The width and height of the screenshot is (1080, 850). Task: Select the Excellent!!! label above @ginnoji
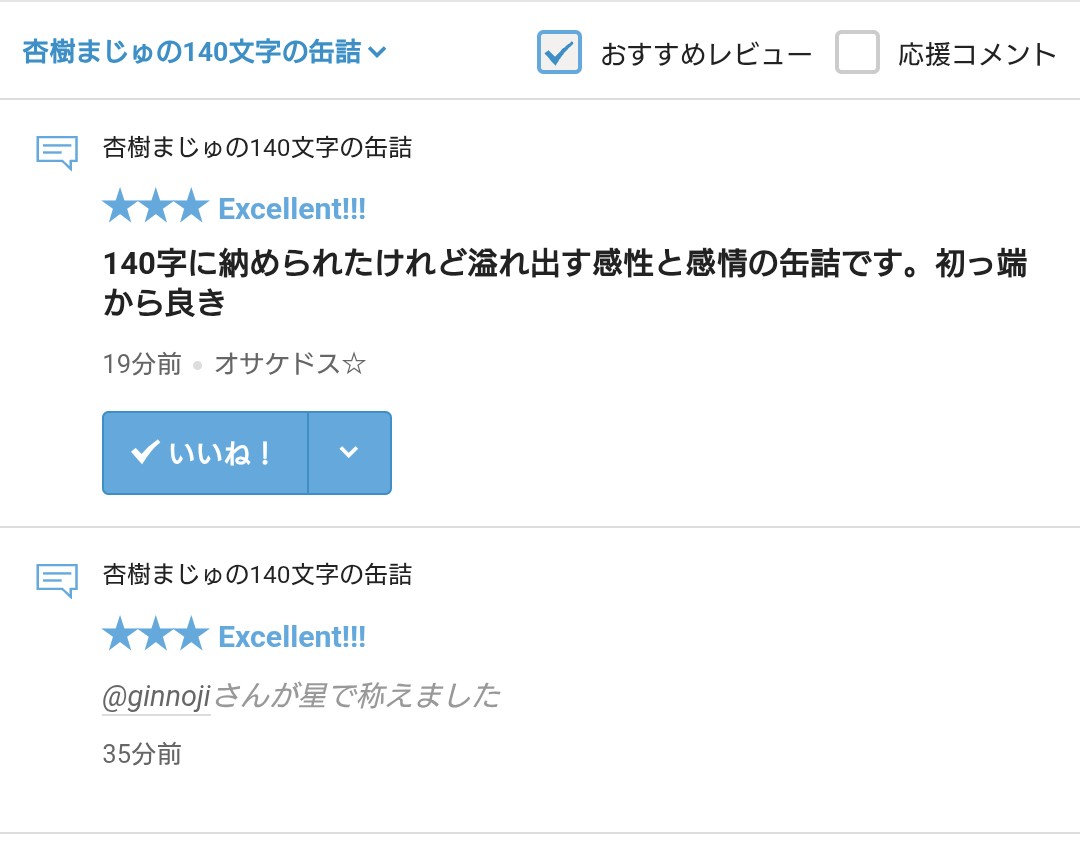coord(292,637)
